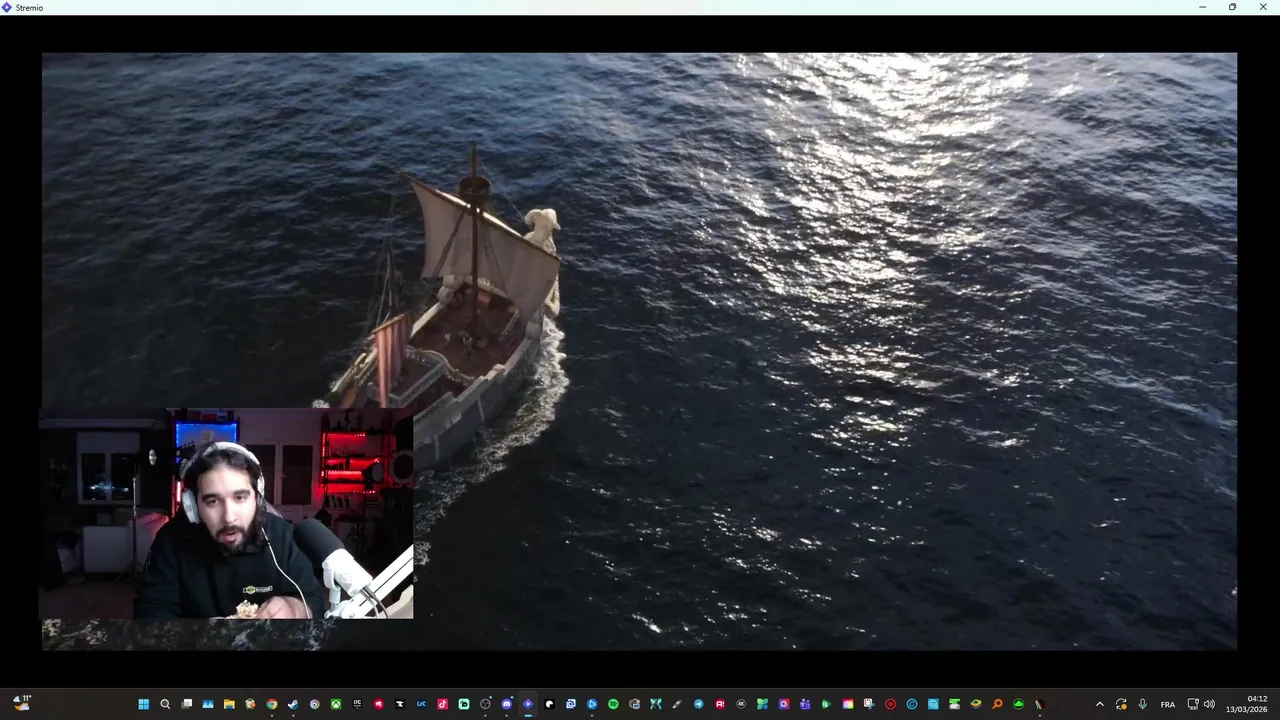Image resolution: width=1280 pixels, height=720 pixels.
Task: Open Telegram from the taskbar
Action: pos(699,704)
